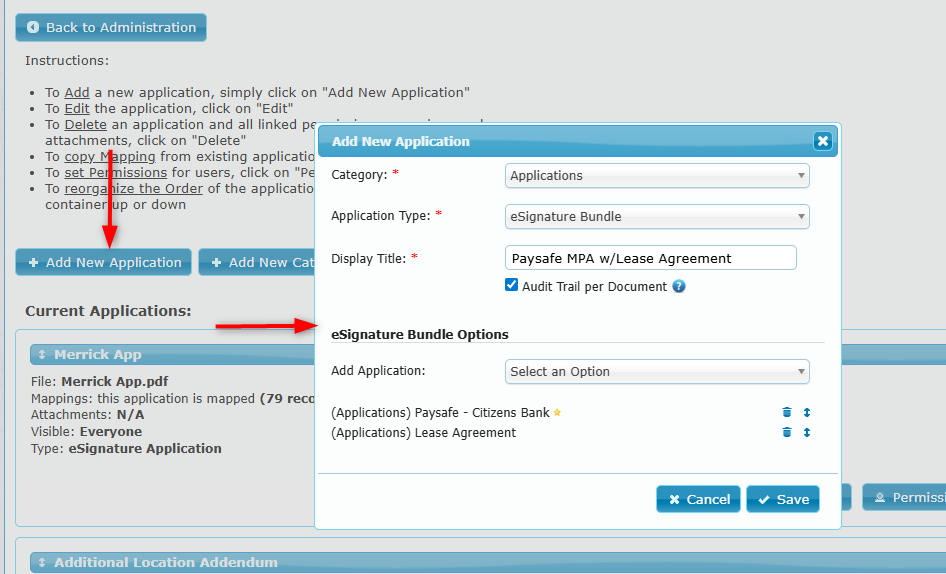Open the Application Type dropdown

657,217
